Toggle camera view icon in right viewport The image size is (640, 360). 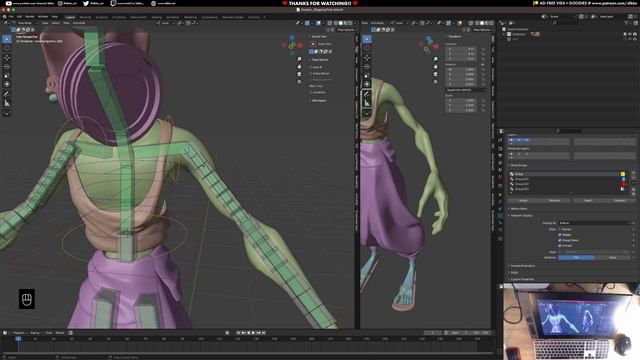tap(436, 74)
